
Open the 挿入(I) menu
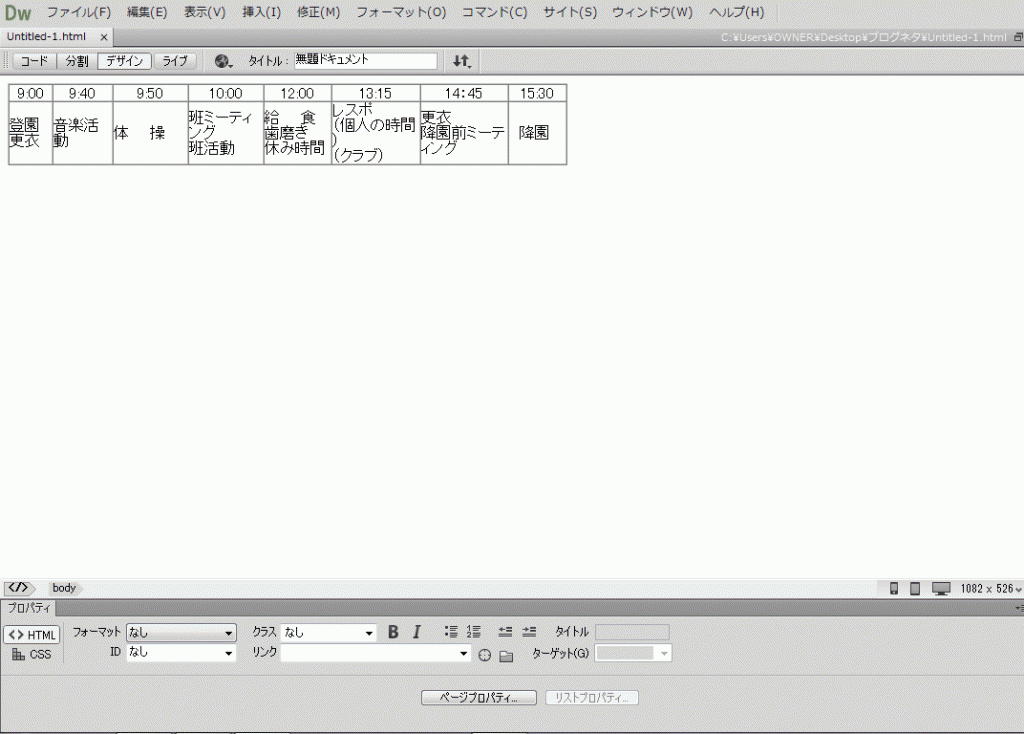(261, 12)
